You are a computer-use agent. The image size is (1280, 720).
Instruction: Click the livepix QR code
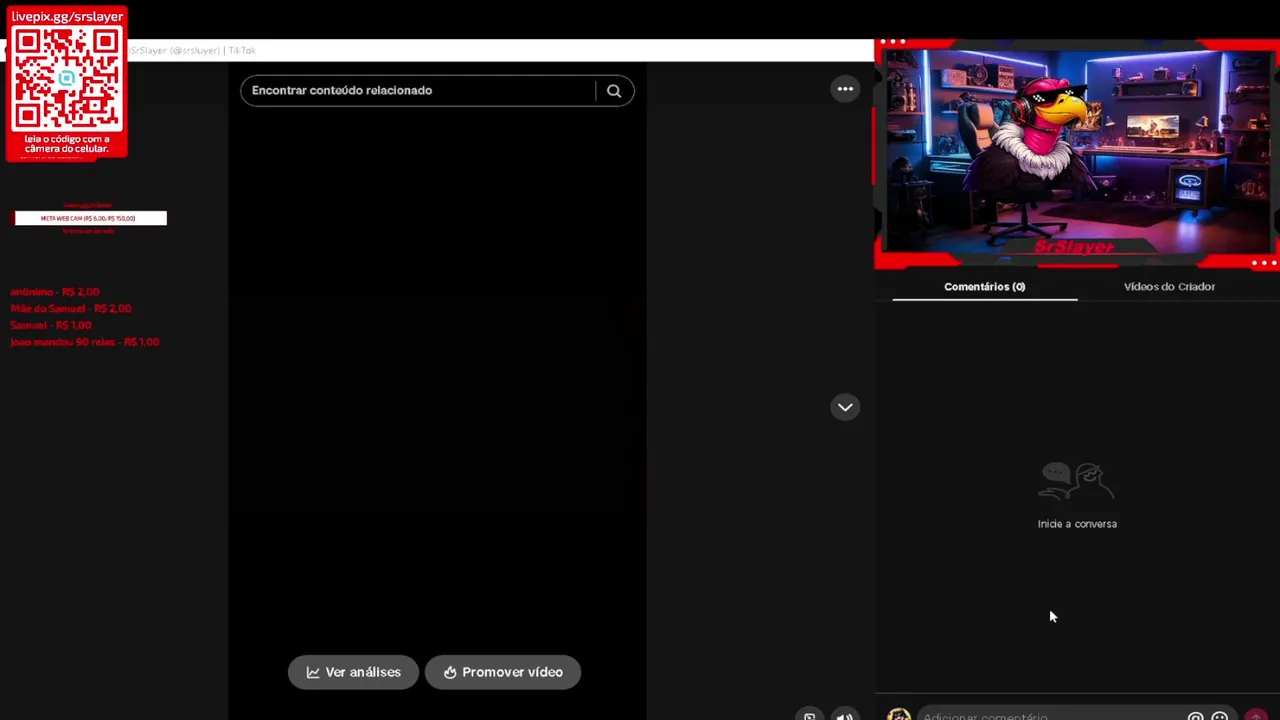click(67, 78)
